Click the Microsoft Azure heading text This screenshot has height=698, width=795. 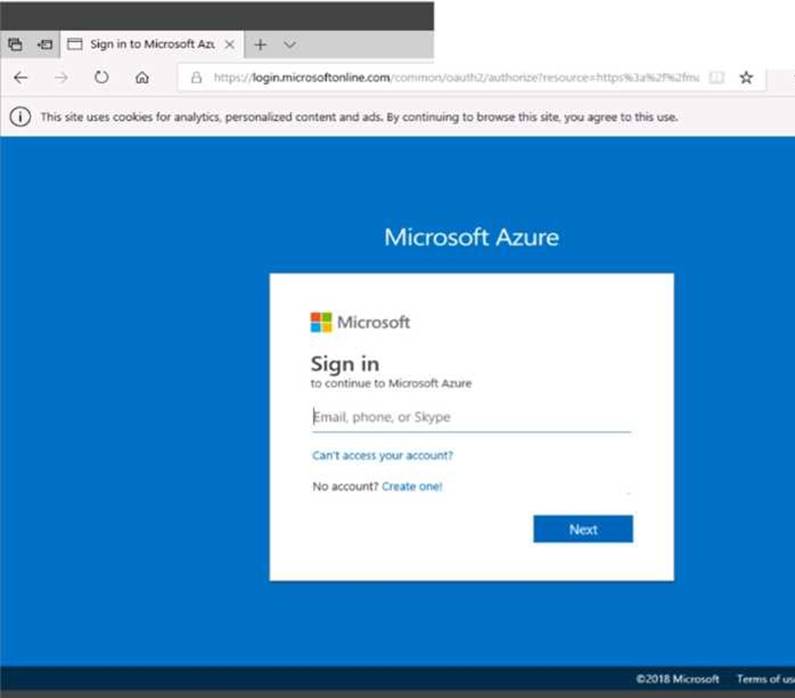[x=472, y=237]
